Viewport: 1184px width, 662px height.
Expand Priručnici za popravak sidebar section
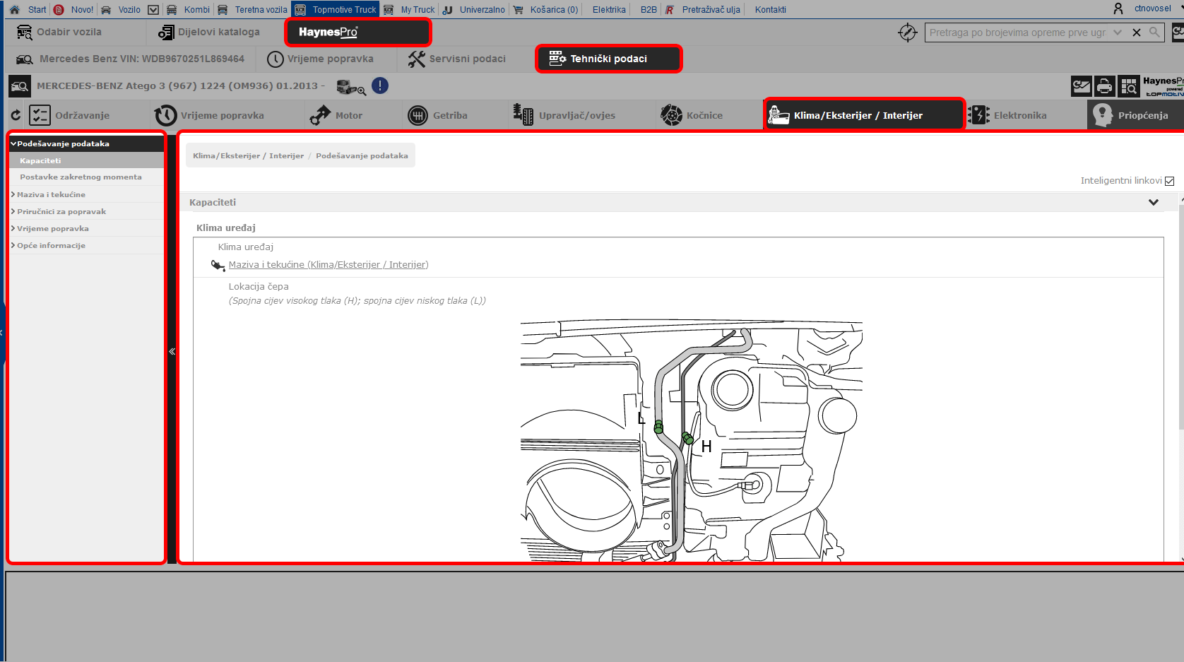[86, 211]
